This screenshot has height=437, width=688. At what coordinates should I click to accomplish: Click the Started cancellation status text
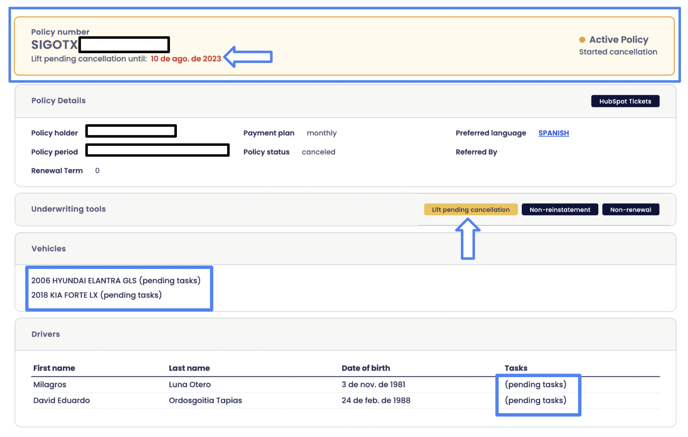click(618, 52)
